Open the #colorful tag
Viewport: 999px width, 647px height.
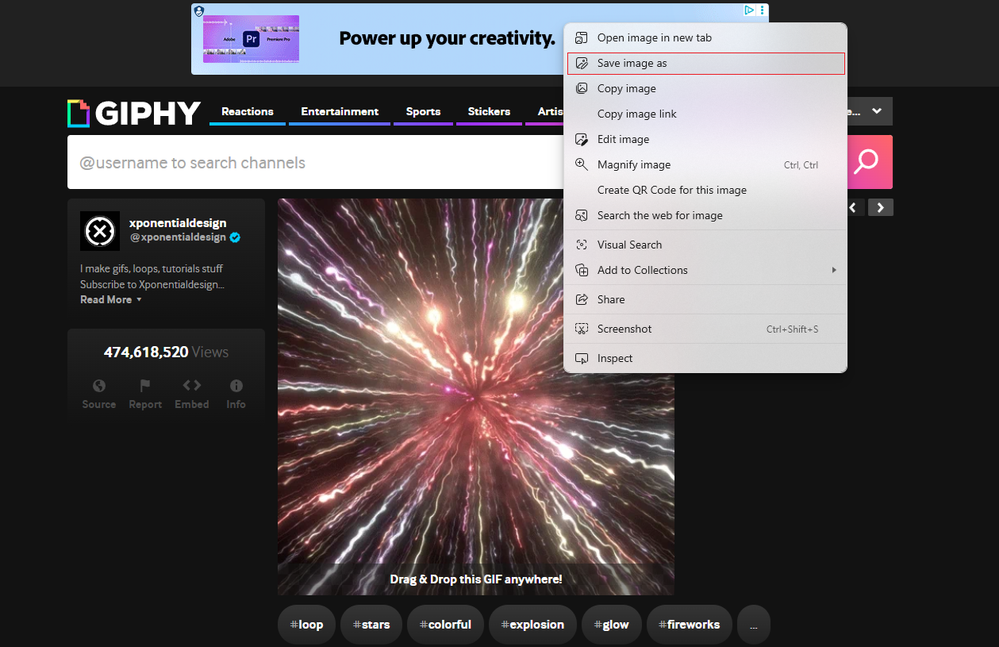click(445, 625)
